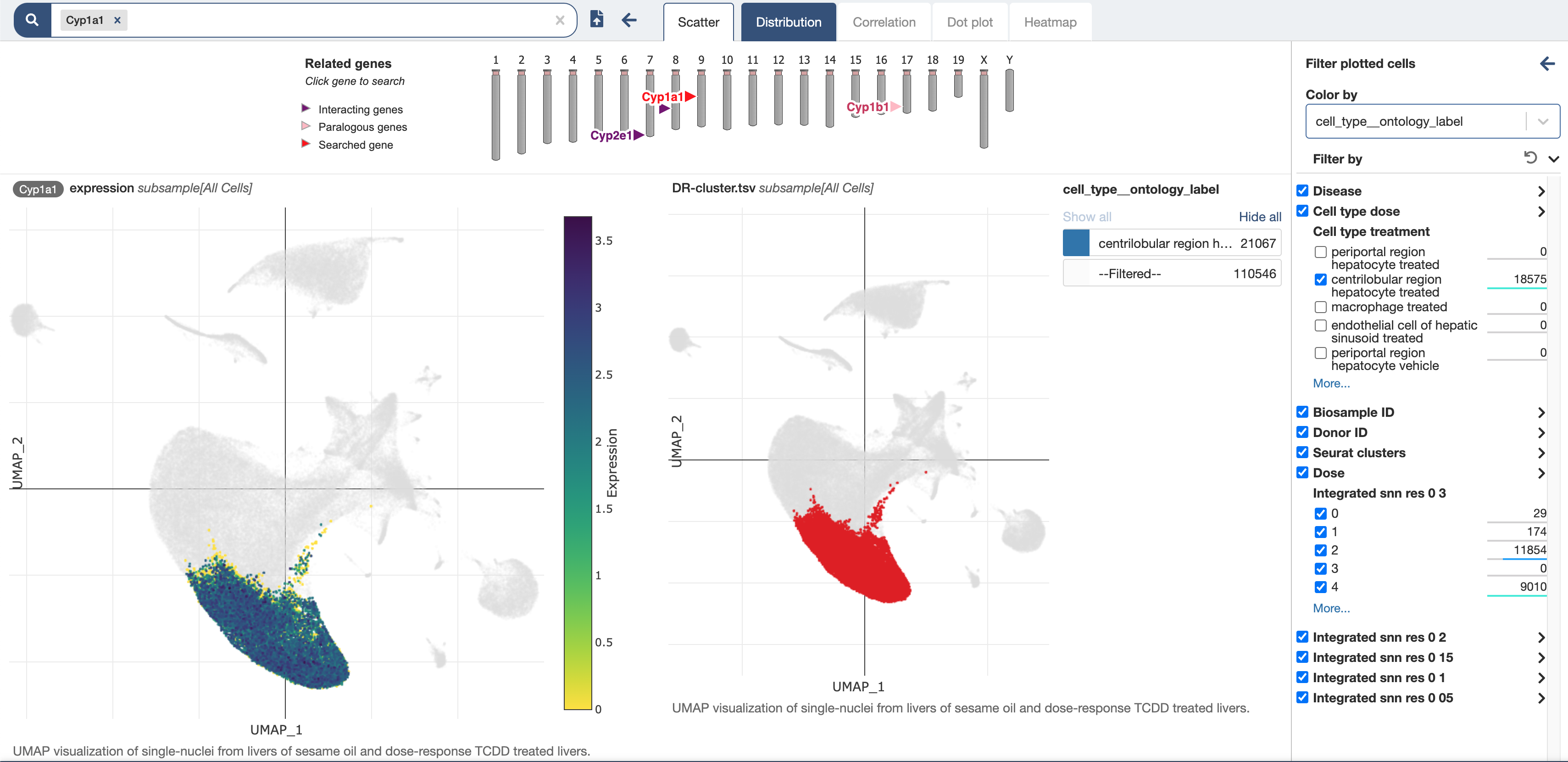1568x762 pixels.
Task: Click the viridis Expression color scale bar
Action: click(578, 463)
